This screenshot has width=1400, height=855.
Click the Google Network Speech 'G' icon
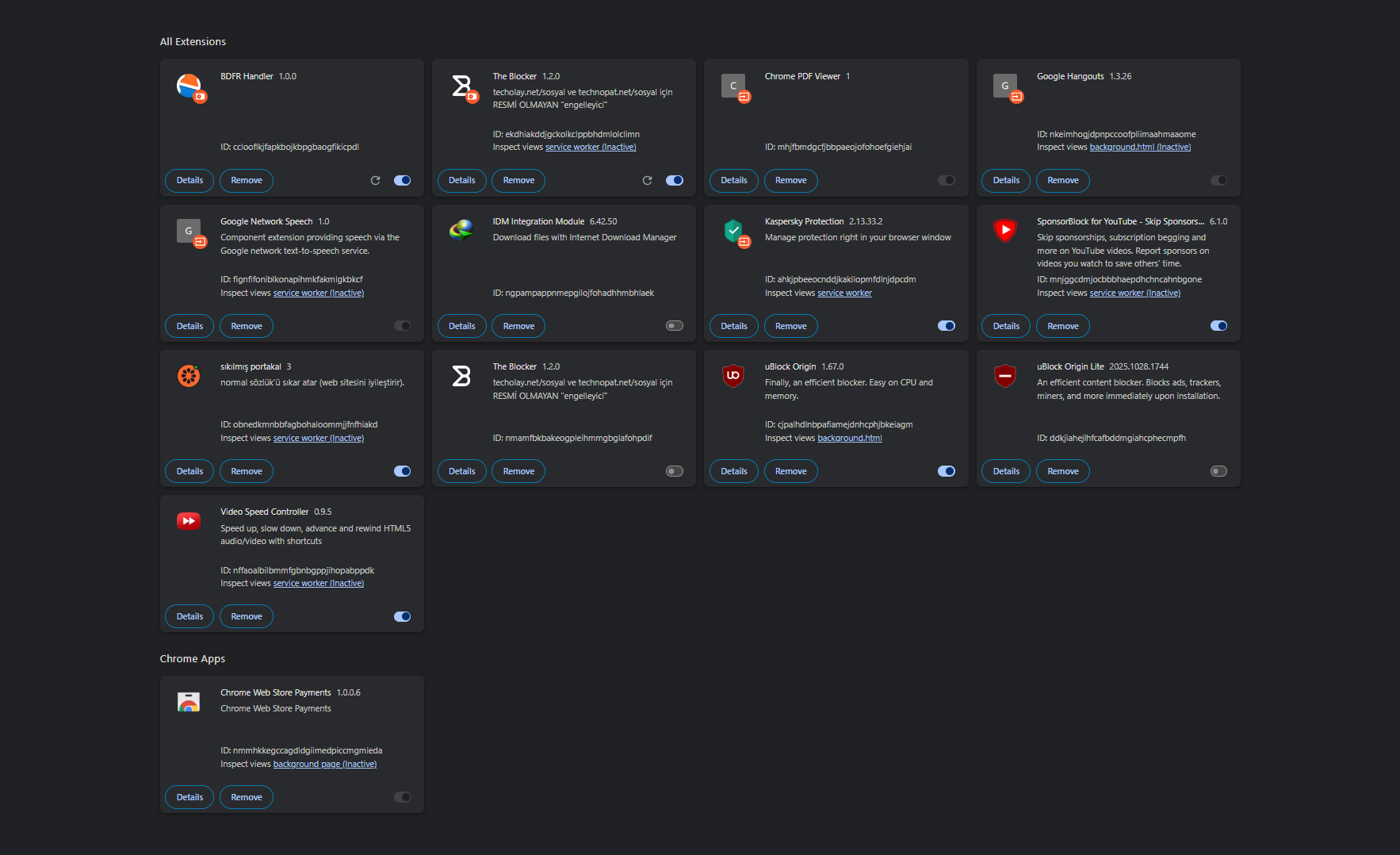point(189,231)
